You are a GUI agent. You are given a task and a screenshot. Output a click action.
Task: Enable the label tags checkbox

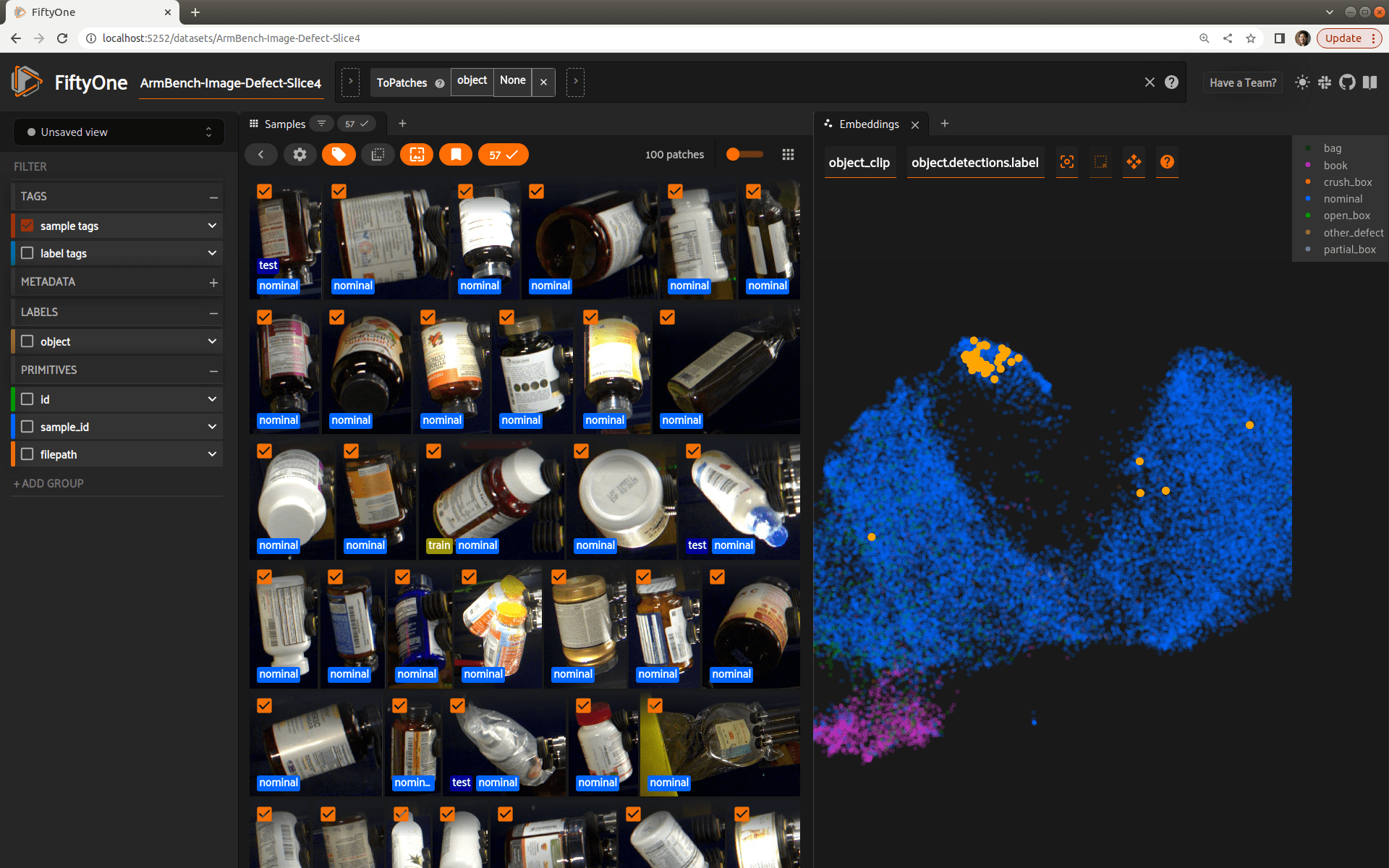tap(27, 253)
